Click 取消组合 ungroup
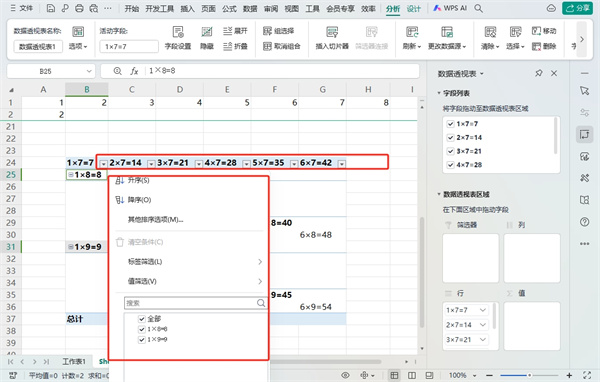Image resolution: width=600 pixels, height=382 pixels. [x=282, y=46]
